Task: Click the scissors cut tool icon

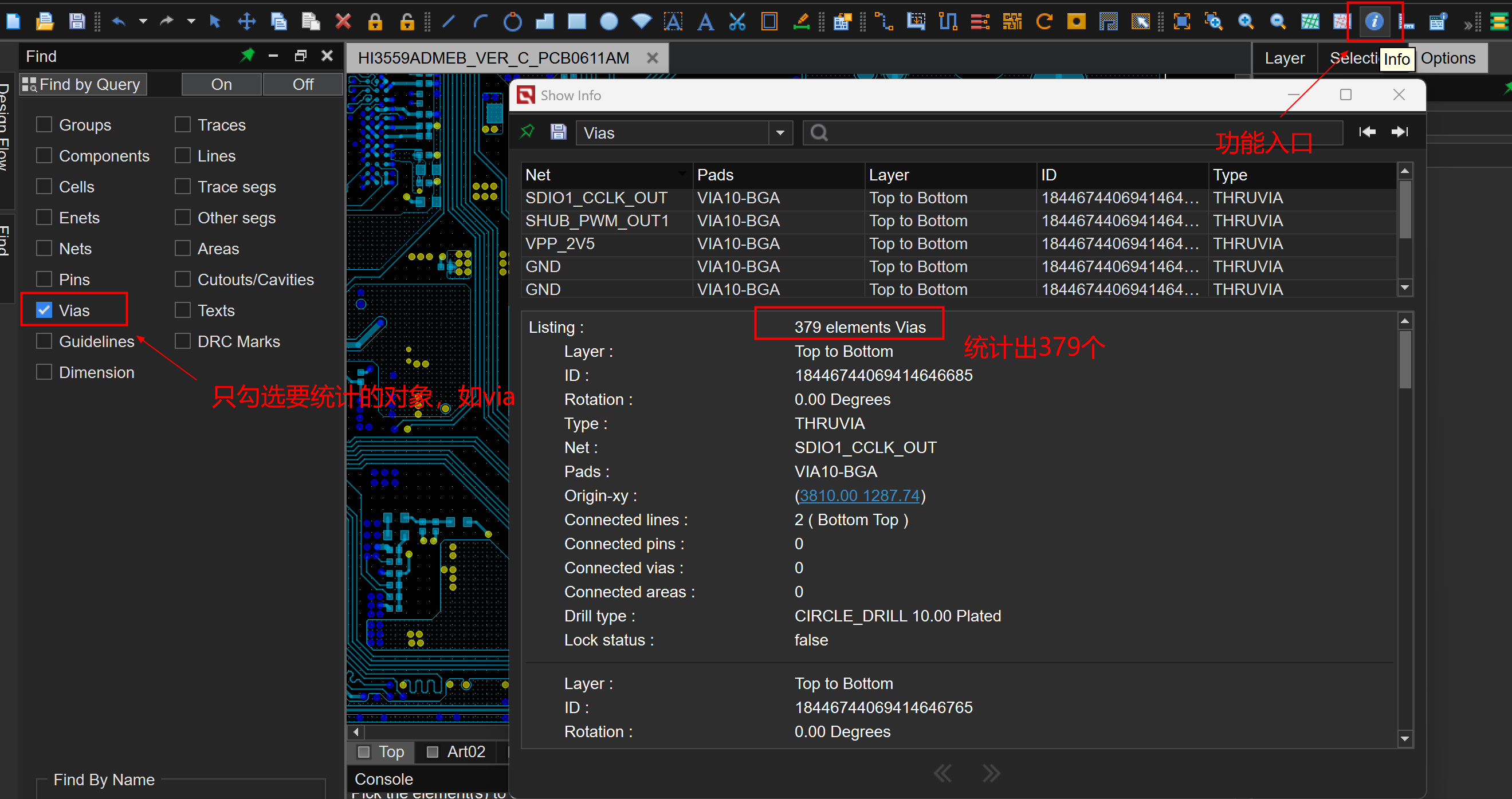Action: [x=737, y=22]
